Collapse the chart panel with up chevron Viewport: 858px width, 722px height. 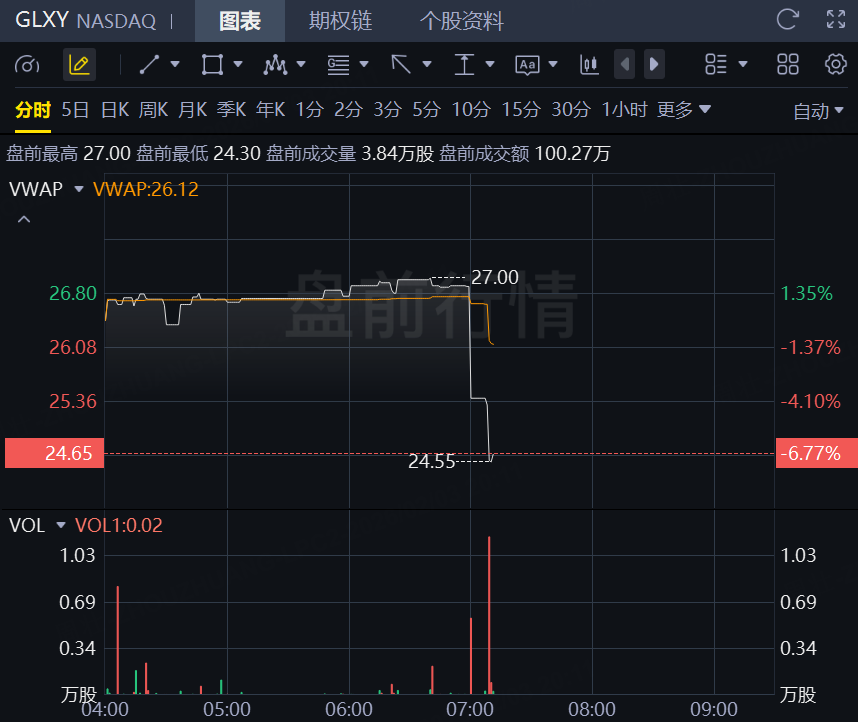point(24,219)
